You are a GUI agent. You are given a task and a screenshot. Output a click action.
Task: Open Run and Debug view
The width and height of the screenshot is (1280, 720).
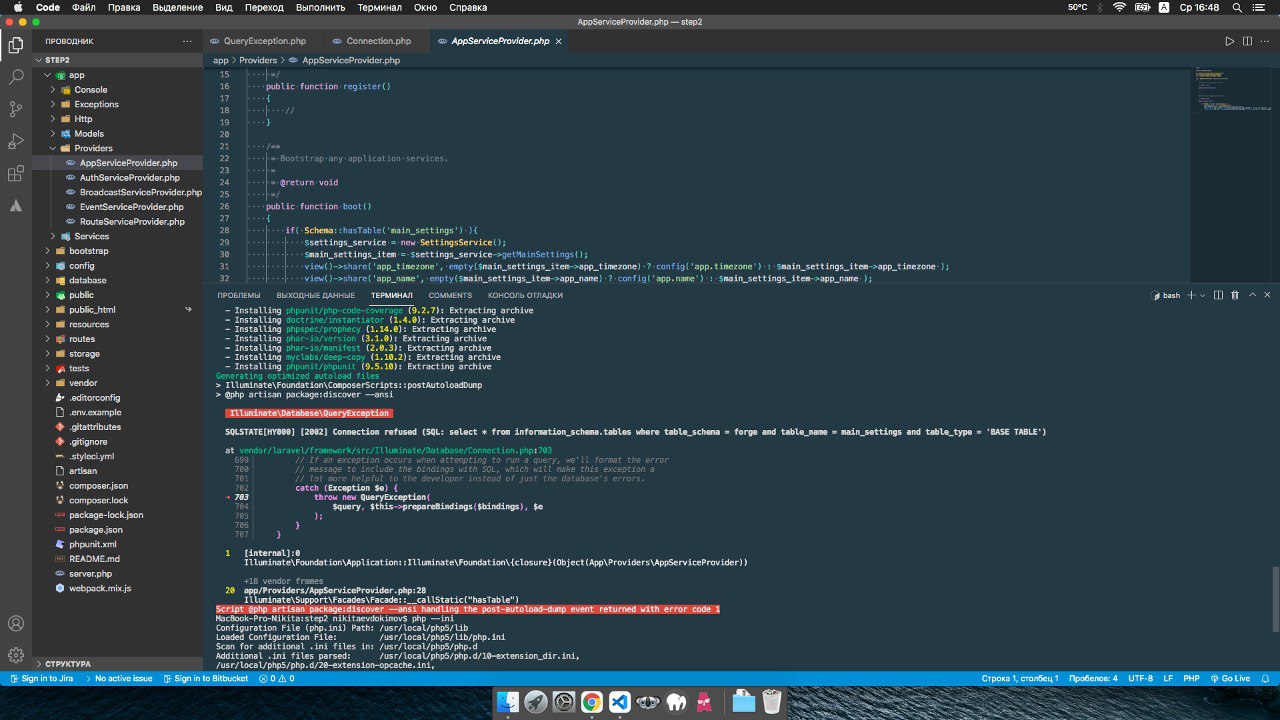tap(16, 141)
